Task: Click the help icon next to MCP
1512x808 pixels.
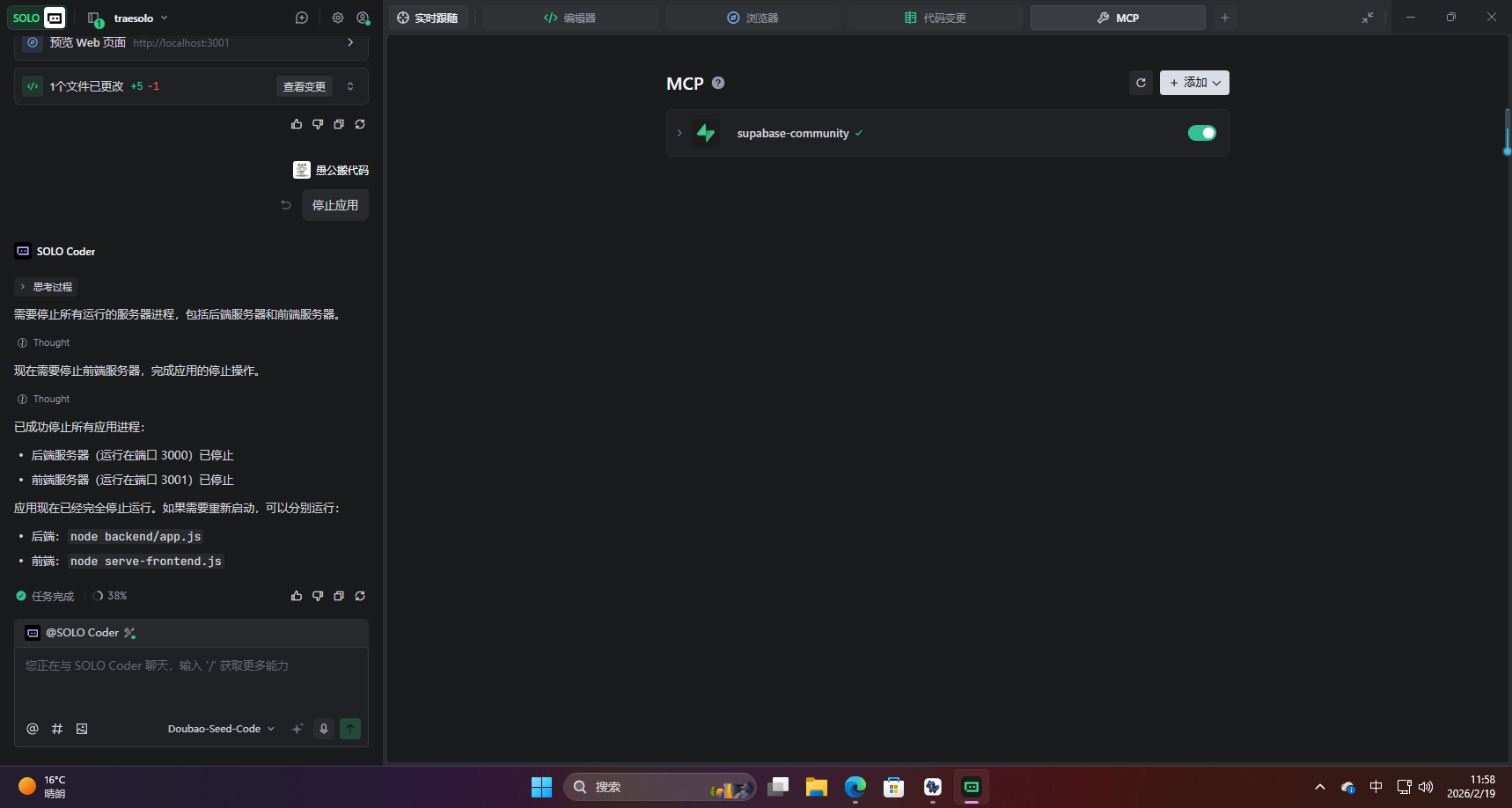Action: [x=718, y=83]
